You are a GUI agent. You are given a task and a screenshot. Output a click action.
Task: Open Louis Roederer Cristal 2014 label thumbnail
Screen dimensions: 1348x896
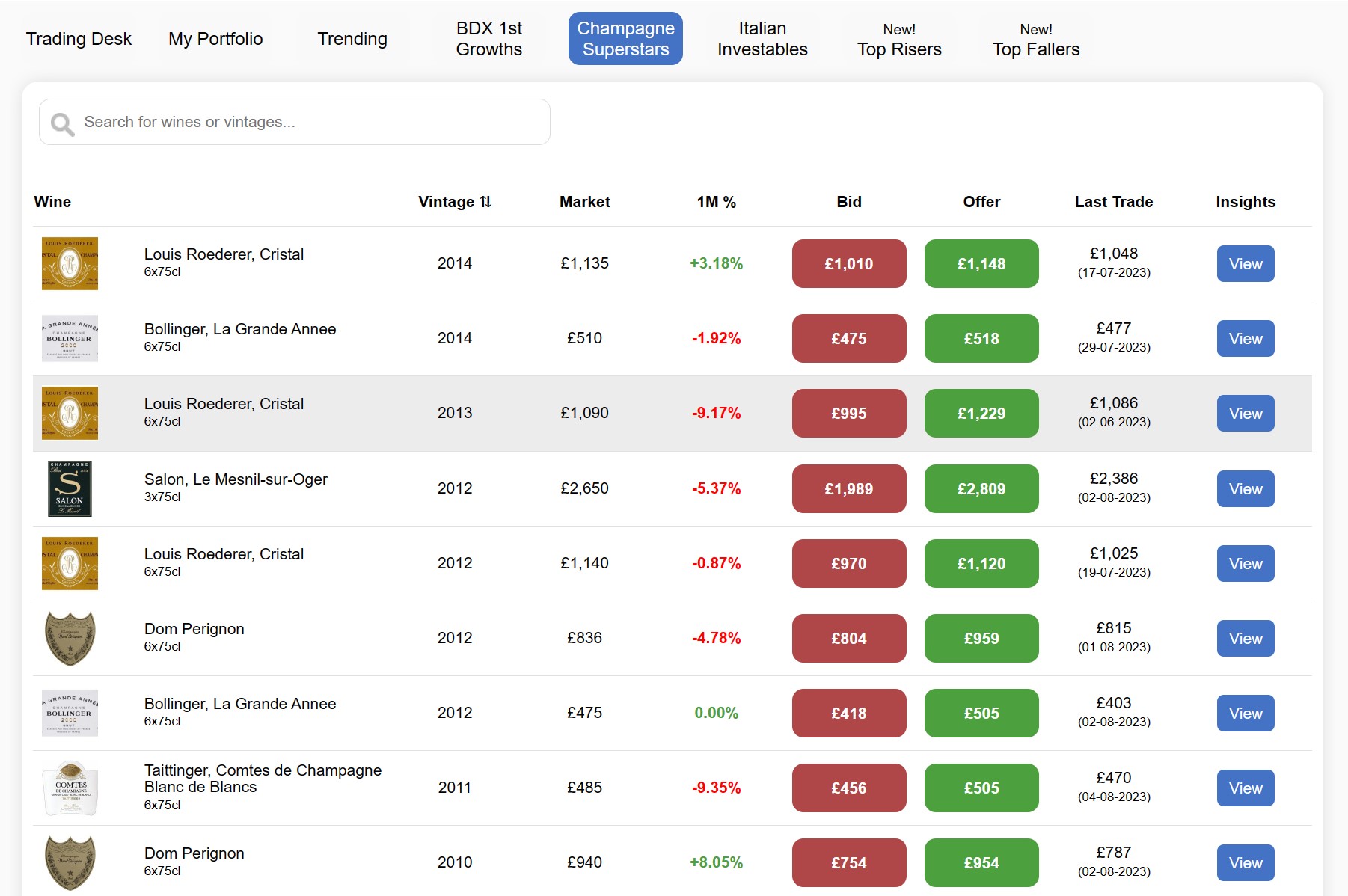tap(70, 263)
